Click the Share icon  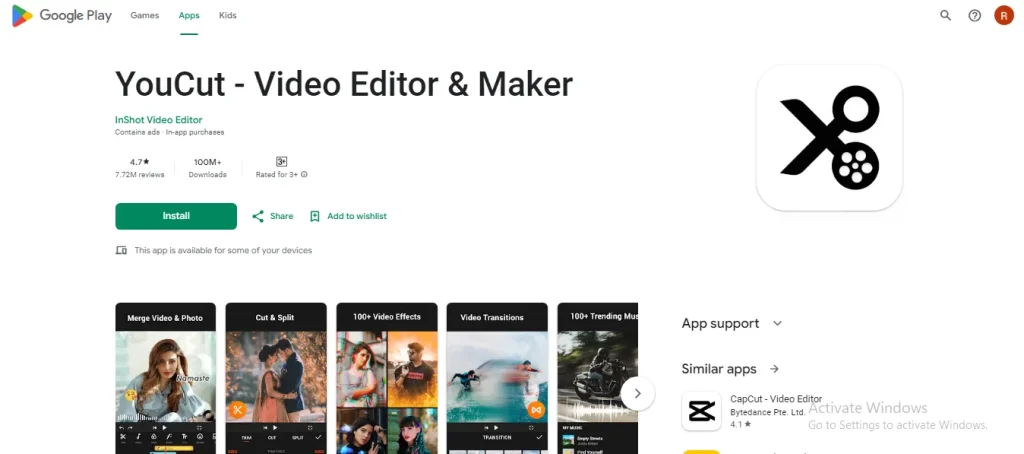click(x=258, y=216)
